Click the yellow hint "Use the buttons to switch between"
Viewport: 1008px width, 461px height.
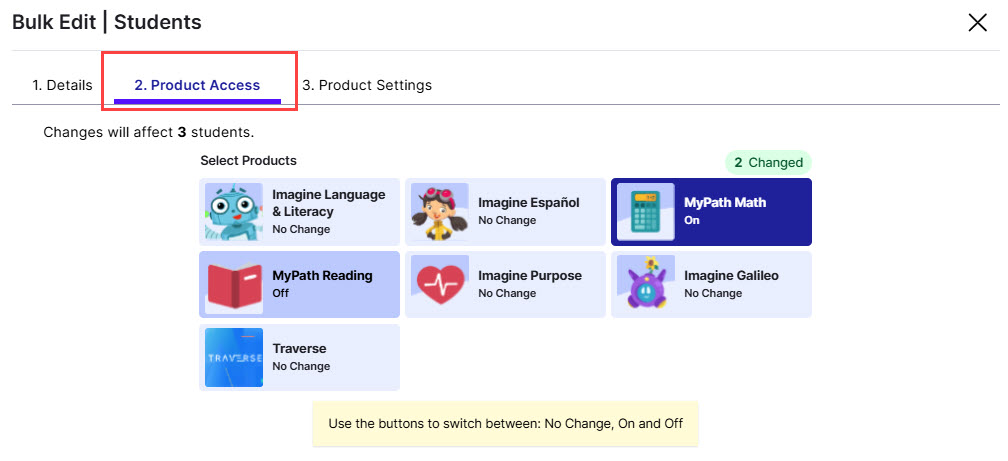point(505,424)
